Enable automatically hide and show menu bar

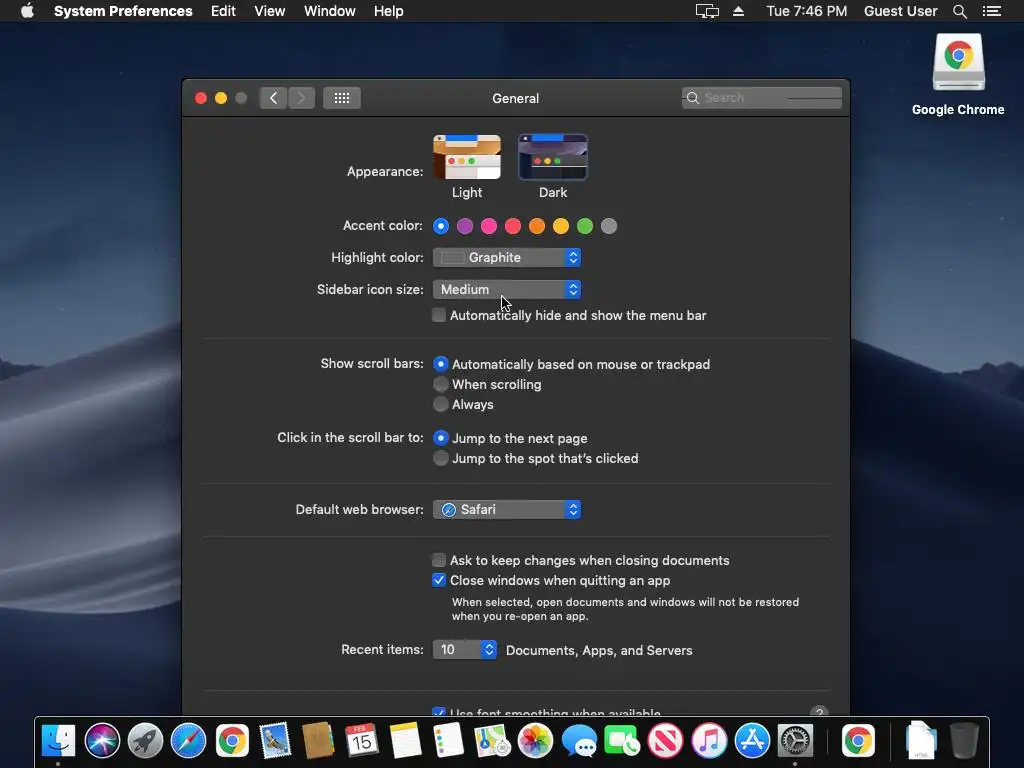point(439,315)
